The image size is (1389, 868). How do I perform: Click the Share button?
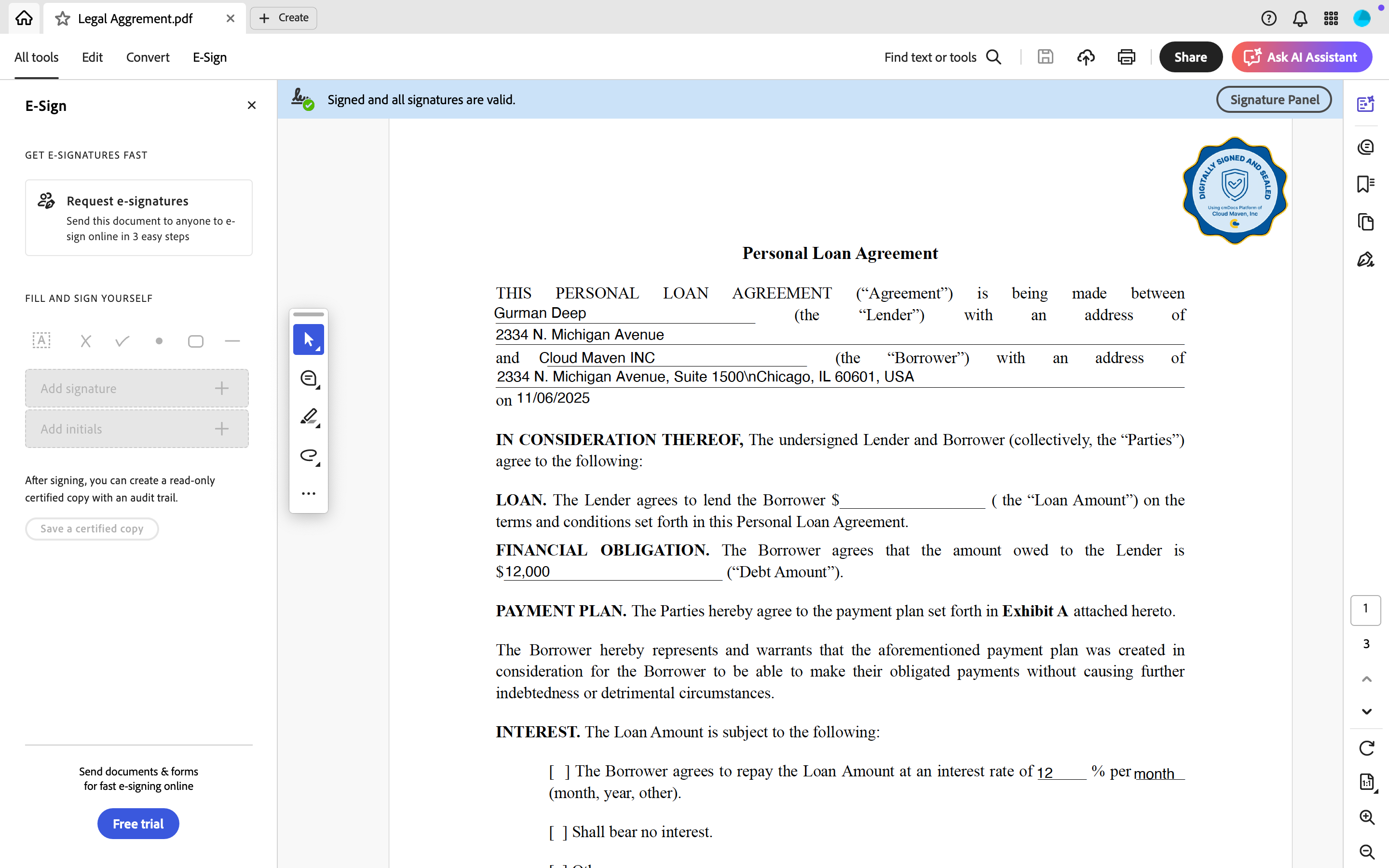(x=1190, y=57)
